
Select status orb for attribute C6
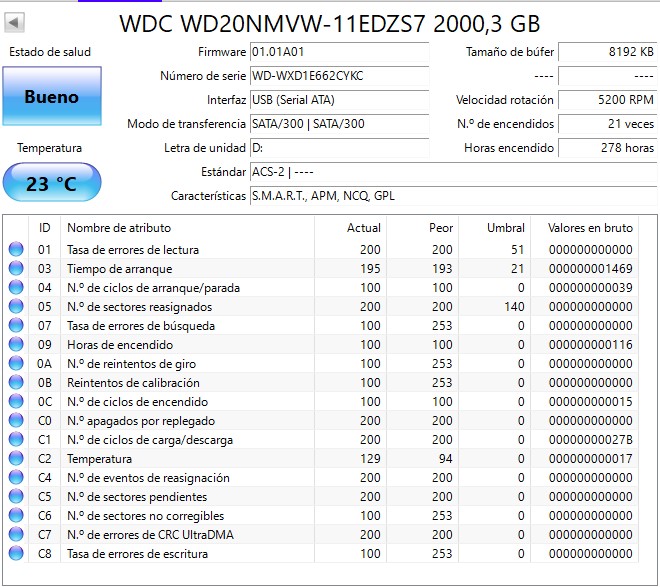pyautogui.click(x=16, y=515)
